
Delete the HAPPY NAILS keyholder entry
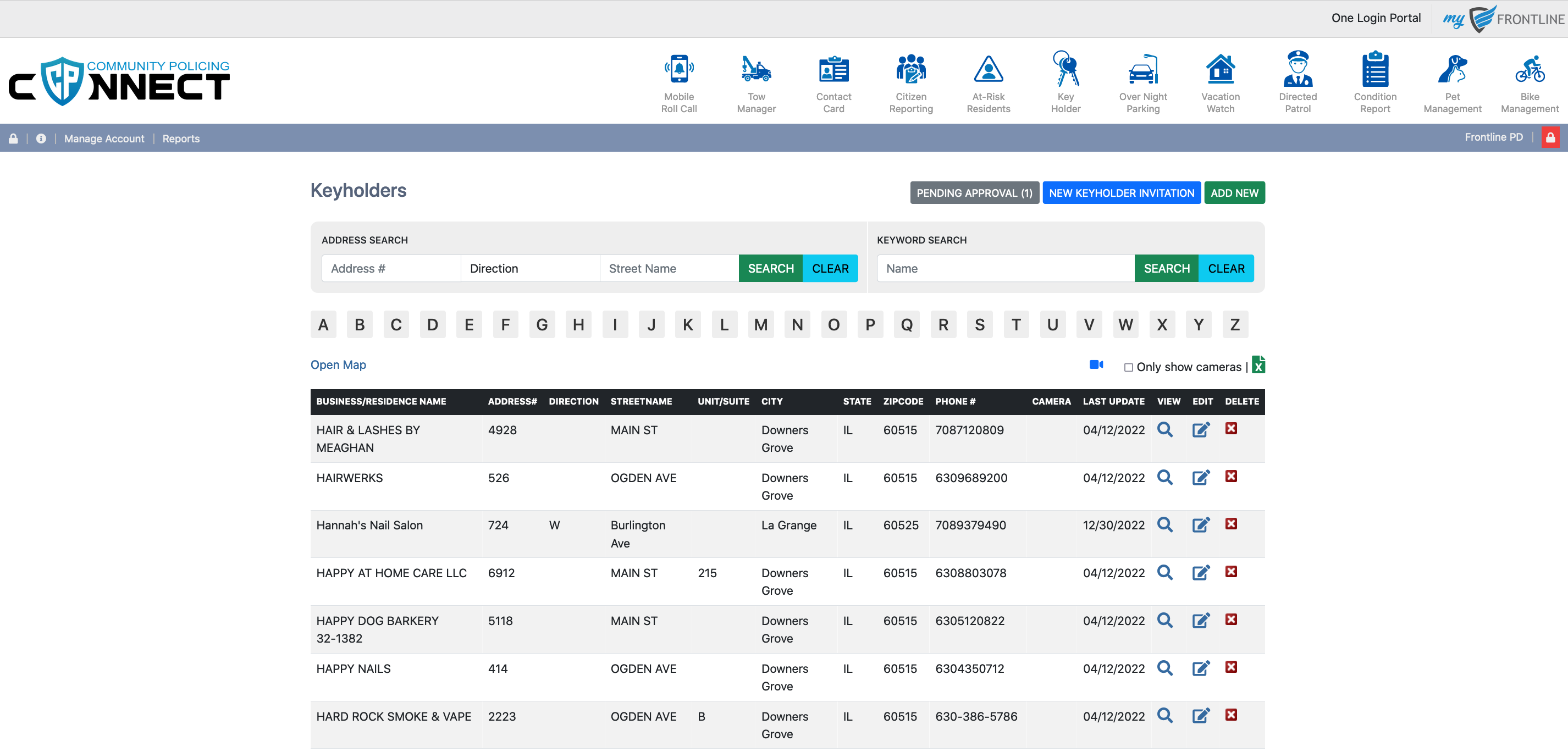[x=1231, y=667]
